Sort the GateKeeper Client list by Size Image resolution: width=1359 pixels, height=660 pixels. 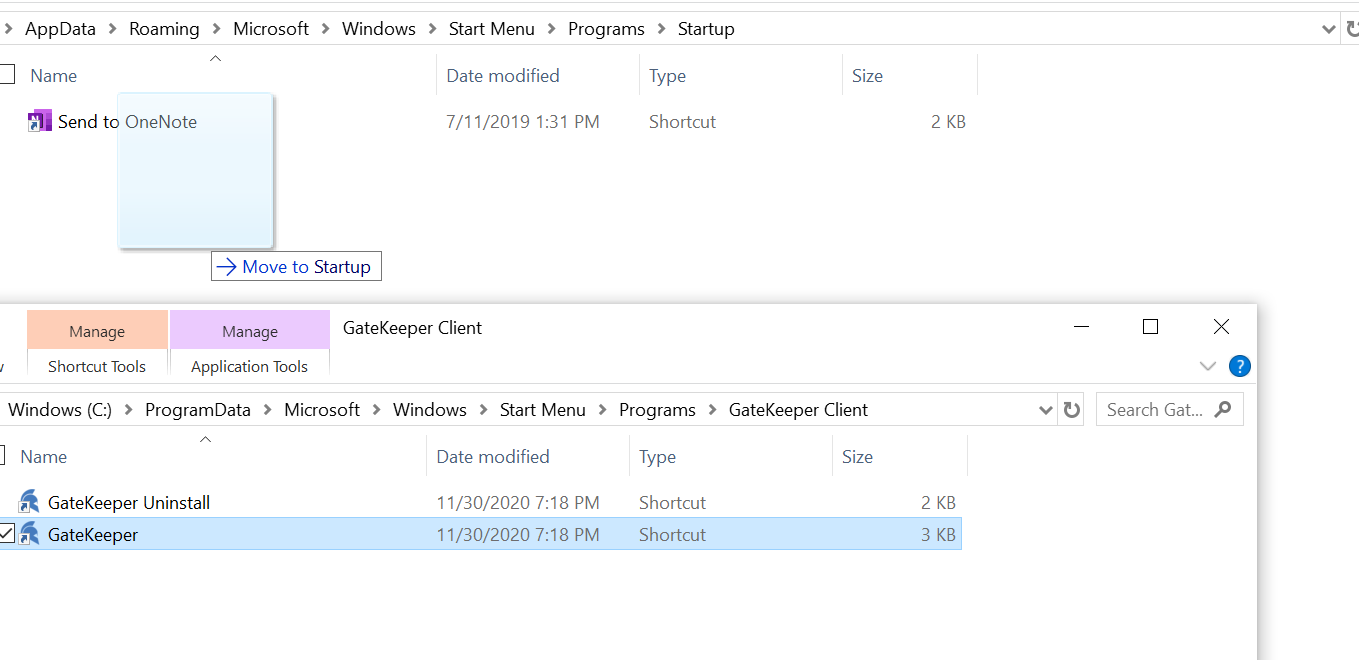coord(857,457)
